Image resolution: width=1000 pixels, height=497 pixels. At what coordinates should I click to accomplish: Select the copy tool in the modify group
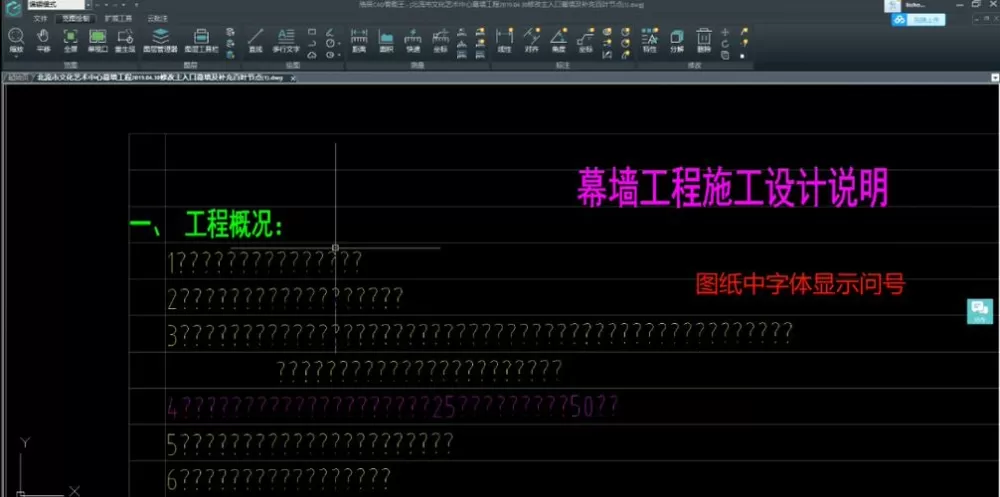[x=725, y=56]
